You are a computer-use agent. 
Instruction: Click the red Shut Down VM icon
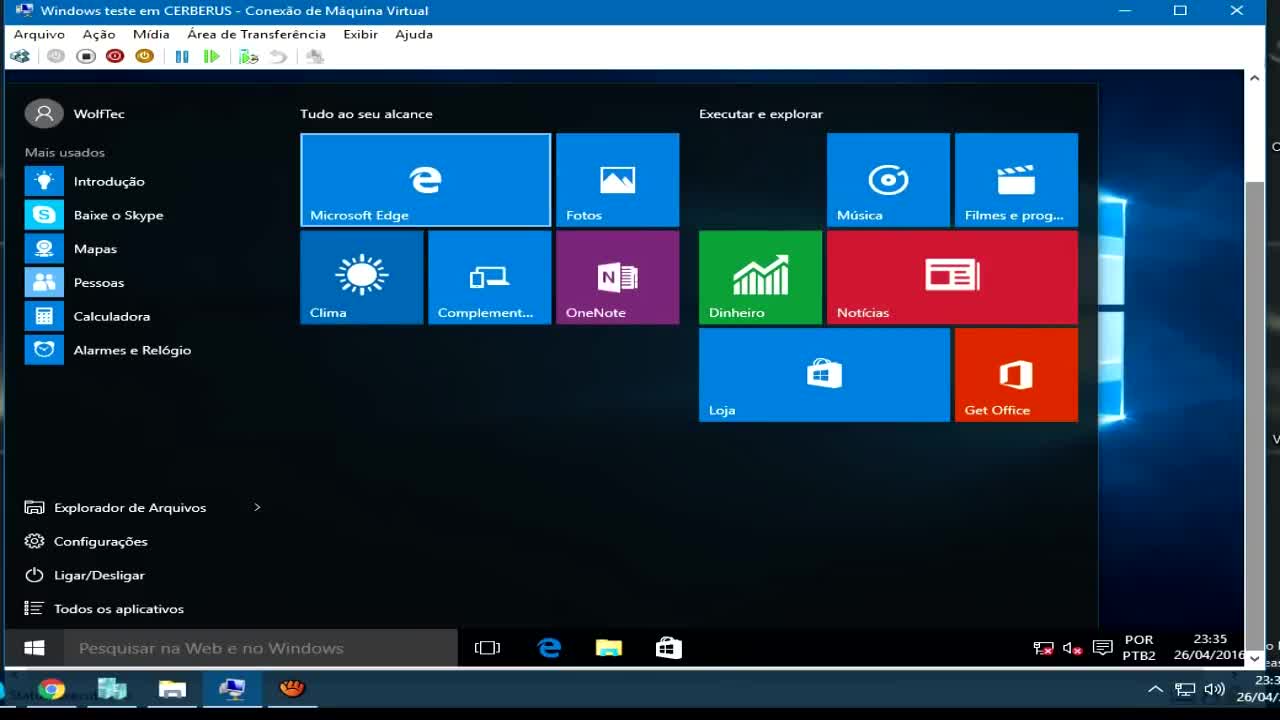115,57
